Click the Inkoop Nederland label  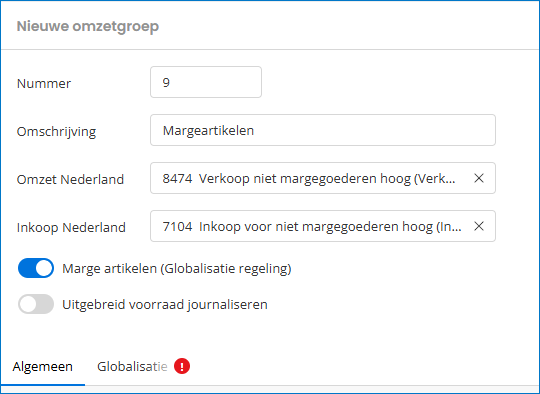coord(71,227)
